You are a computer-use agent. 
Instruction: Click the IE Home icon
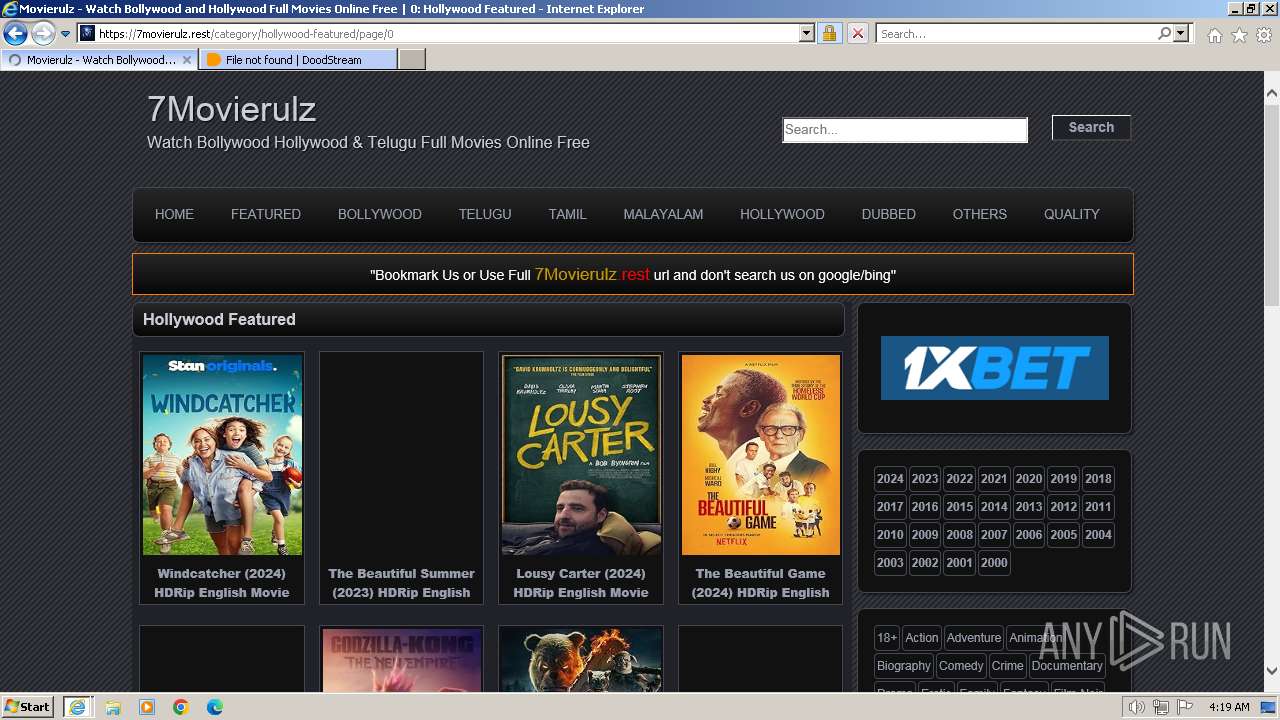pos(1214,35)
